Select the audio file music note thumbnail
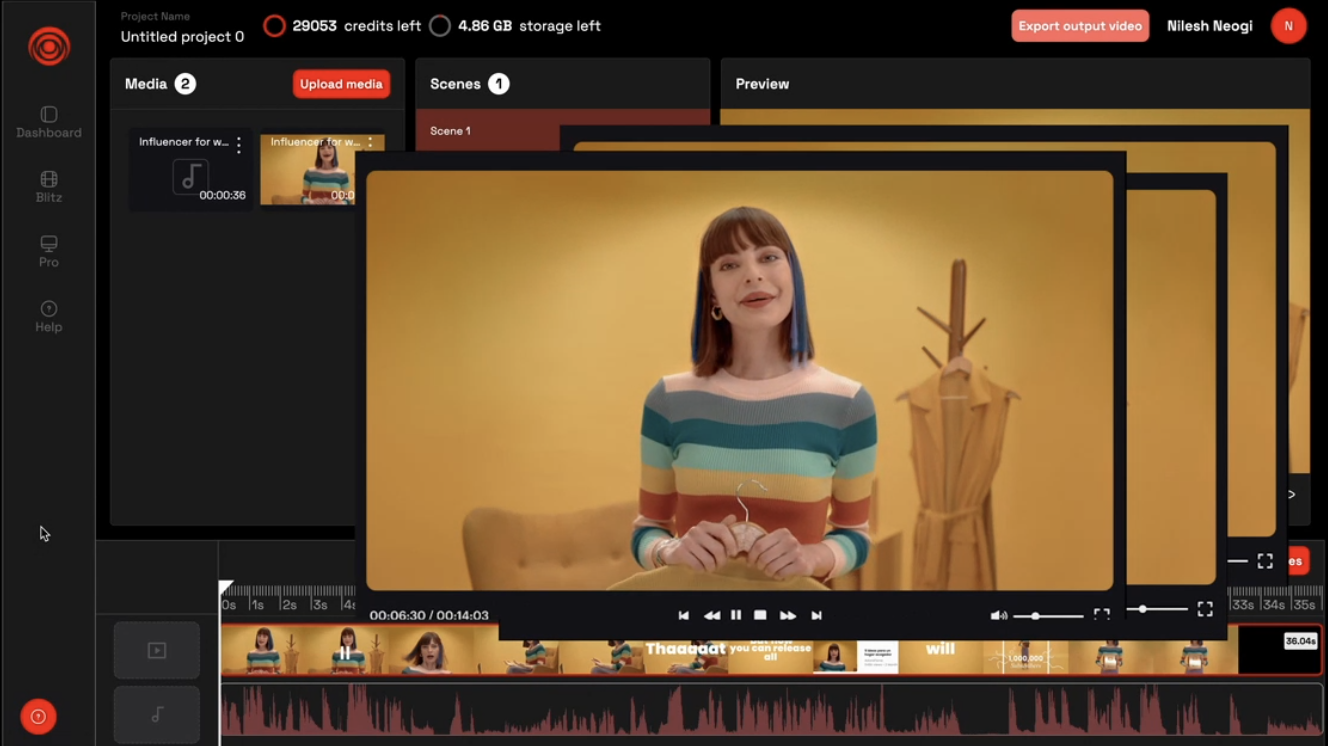Screen dimensions: 1328x746 (x=190, y=177)
